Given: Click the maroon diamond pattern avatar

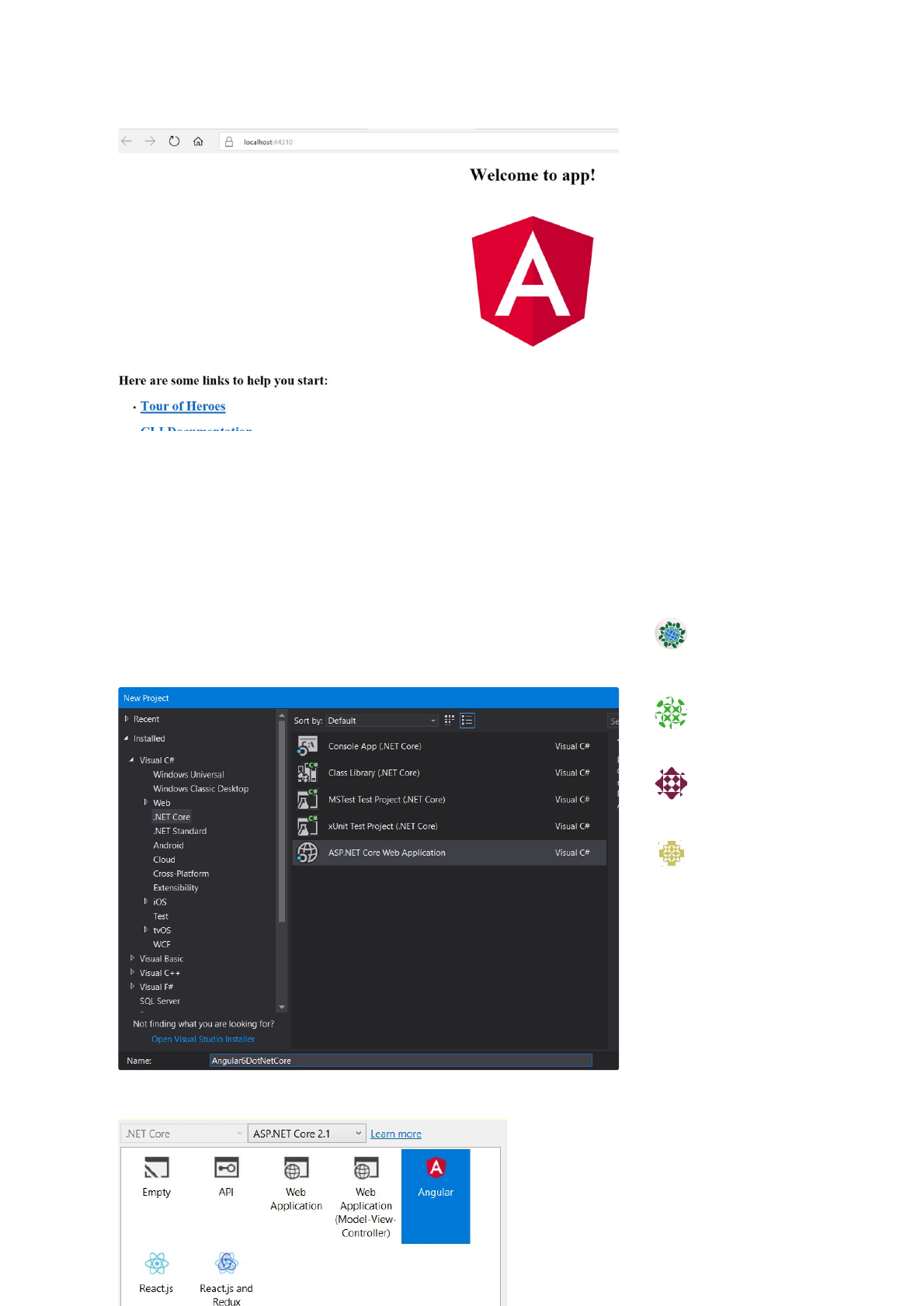Looking at the screenshot, I should coord(672,783).
